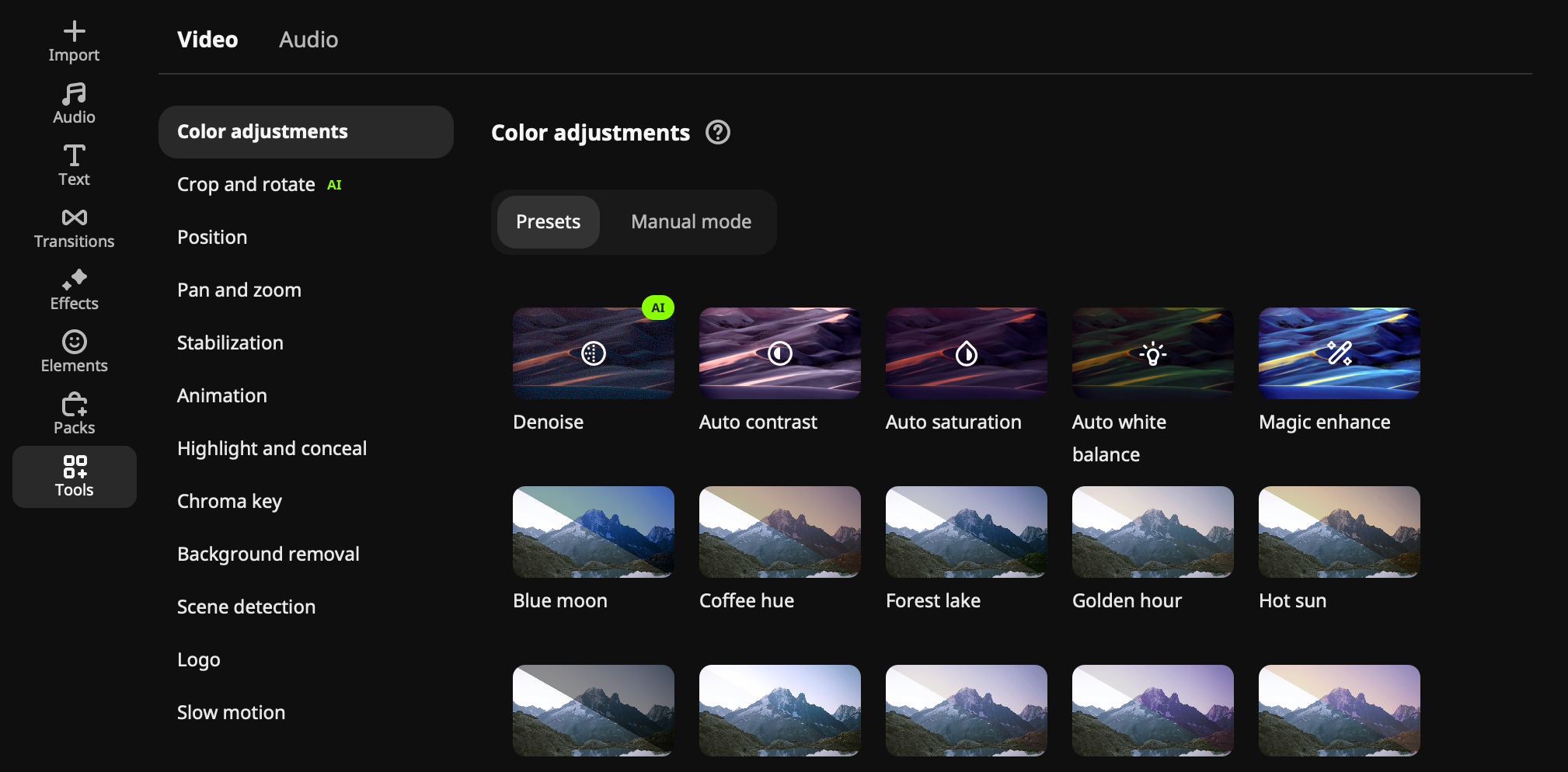Apply the Blue moon color preset
The height and width of the screenshot is (772, 1568).
click(x=593, y=532)
